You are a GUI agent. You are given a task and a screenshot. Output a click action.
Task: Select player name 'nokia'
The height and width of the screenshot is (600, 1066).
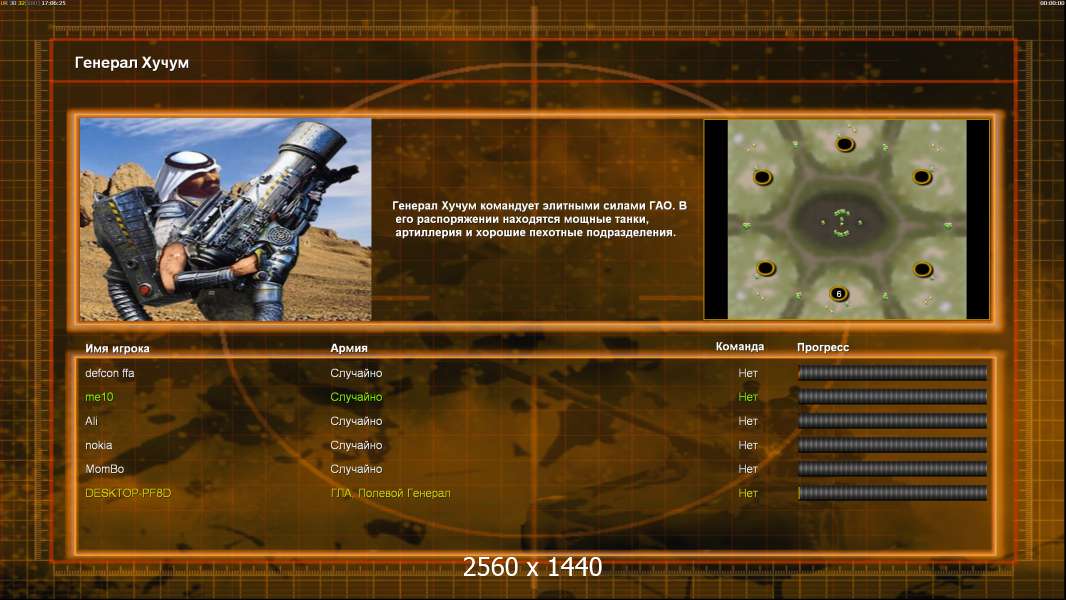tap(99, 445)
